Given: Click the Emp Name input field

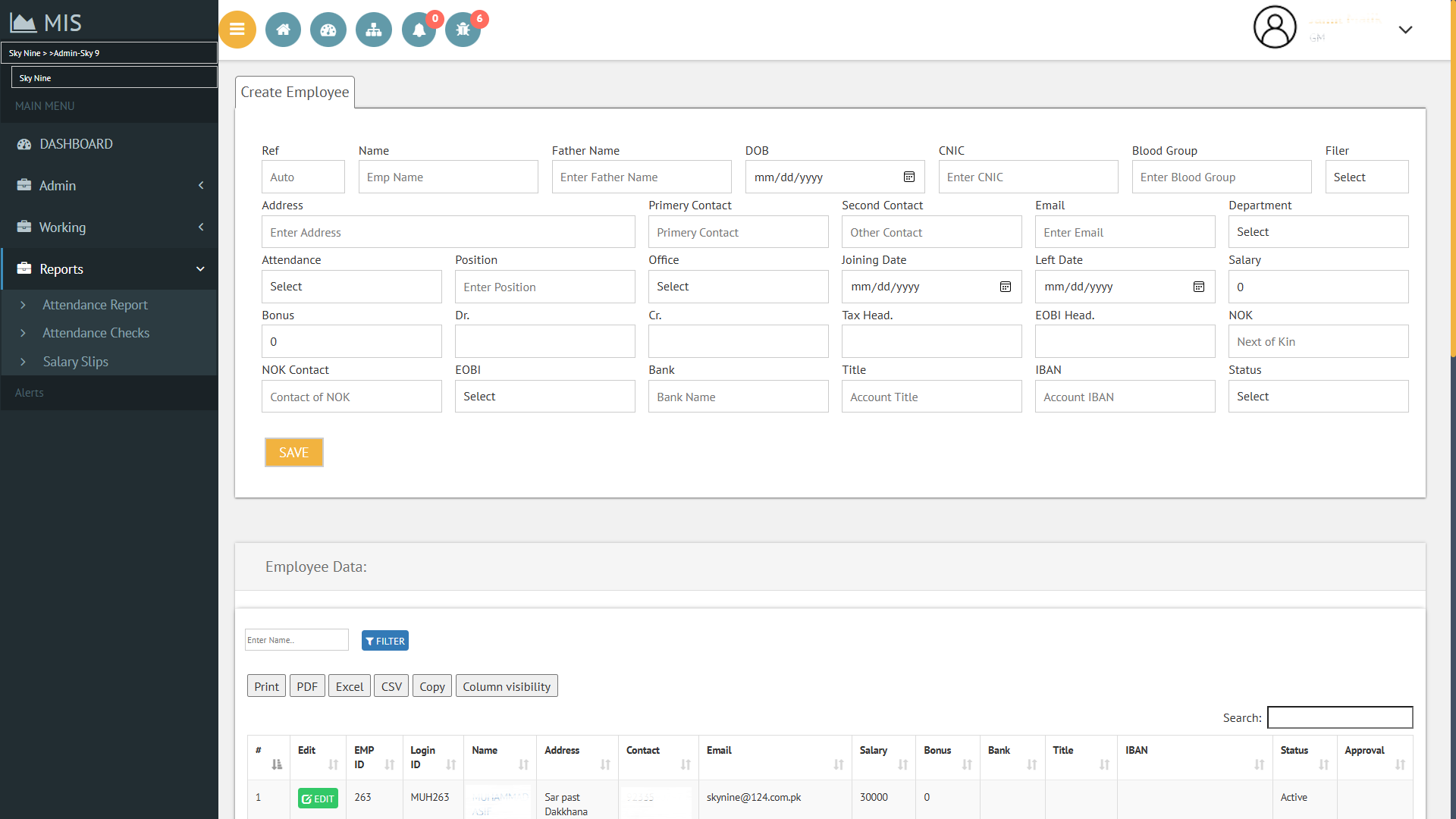Looking at the screenshot, I should (448, 177).
